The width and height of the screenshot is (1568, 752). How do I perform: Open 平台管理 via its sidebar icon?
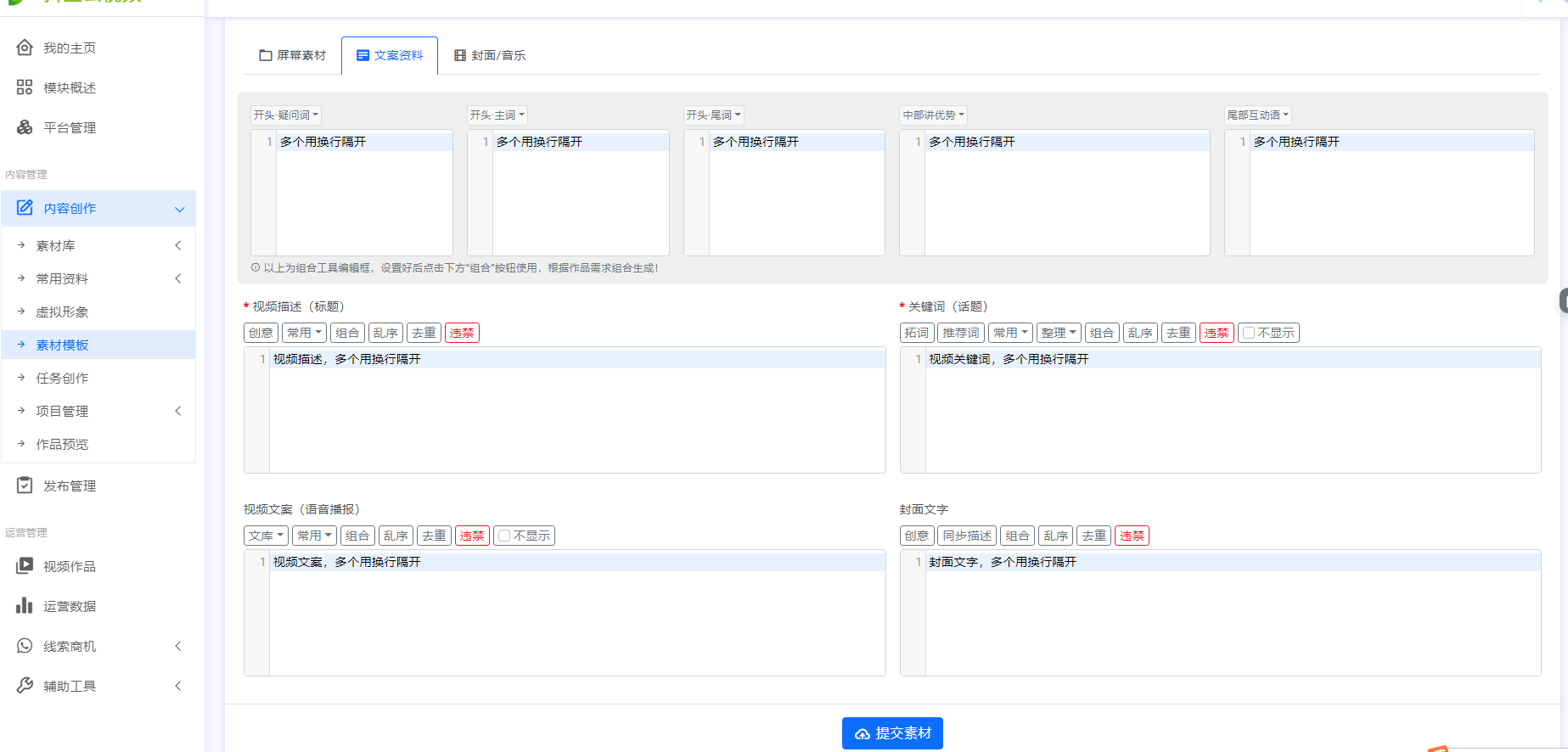pos(25,127)
